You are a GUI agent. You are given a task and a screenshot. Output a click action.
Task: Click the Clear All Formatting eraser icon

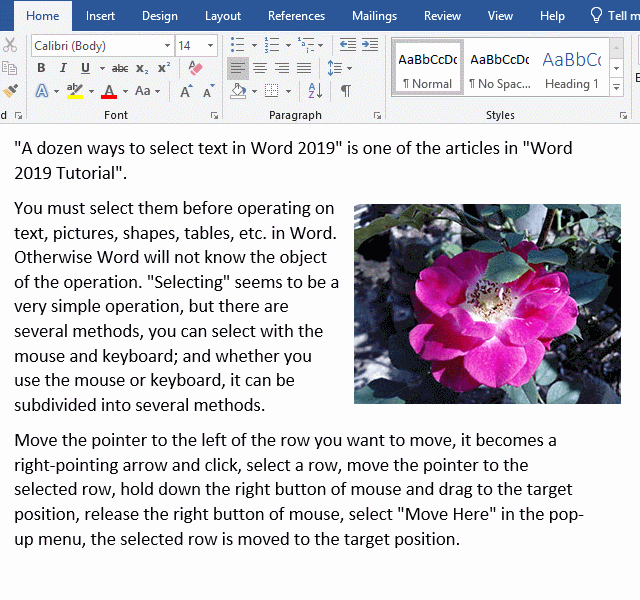196,68
